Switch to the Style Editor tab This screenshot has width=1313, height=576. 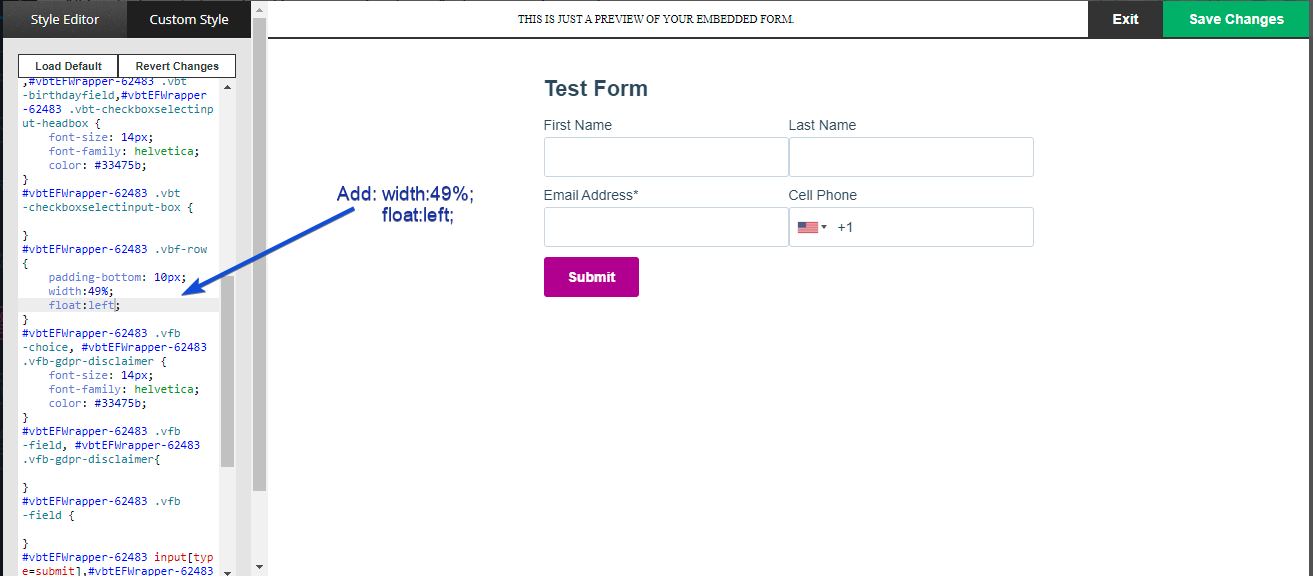tap(63, 18)
